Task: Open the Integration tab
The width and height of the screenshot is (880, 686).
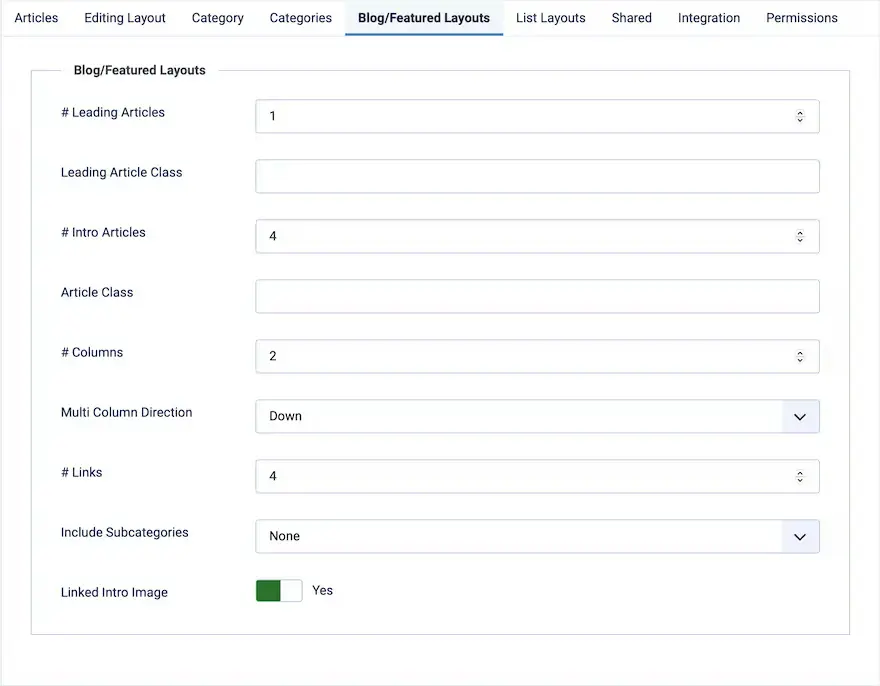Action: point(709,18)
